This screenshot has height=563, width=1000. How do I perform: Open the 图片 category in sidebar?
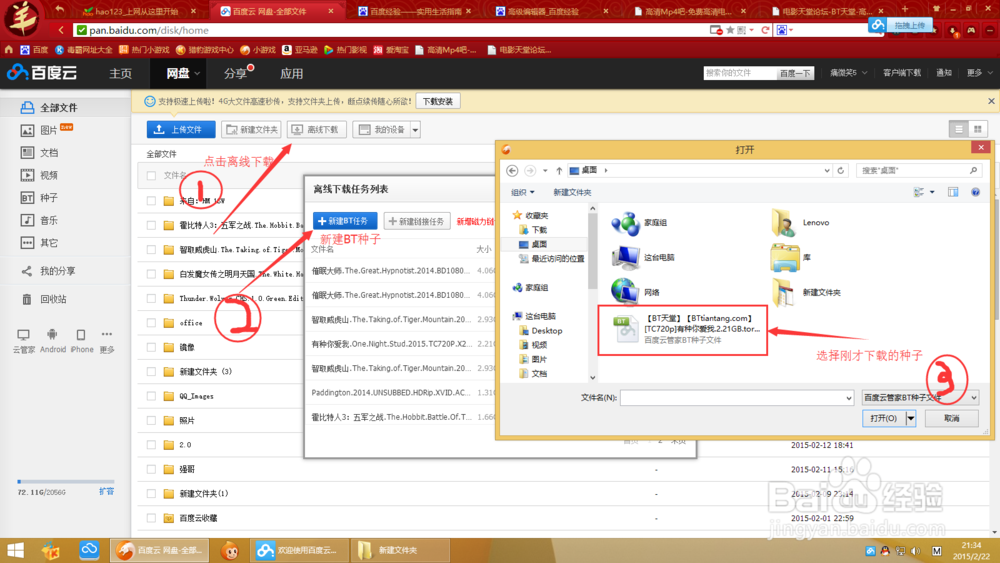(x=48, y=130)
